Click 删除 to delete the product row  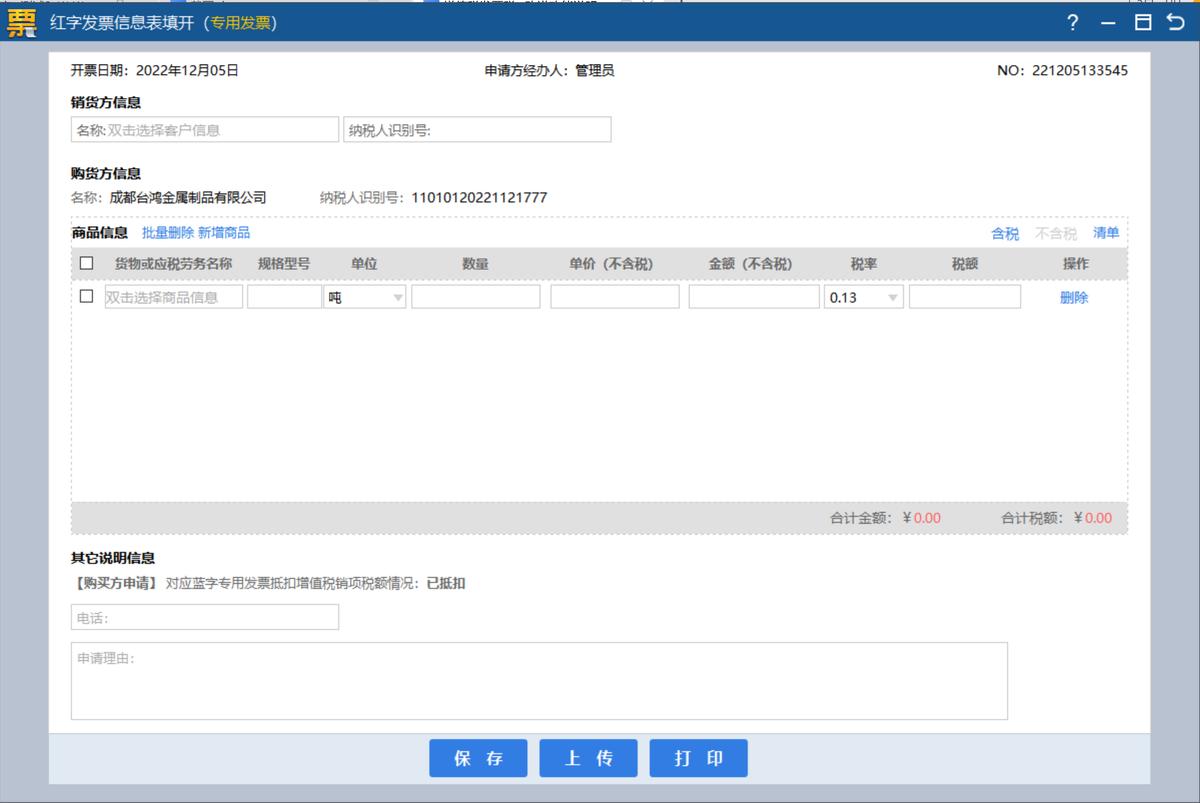[1074, 296]
